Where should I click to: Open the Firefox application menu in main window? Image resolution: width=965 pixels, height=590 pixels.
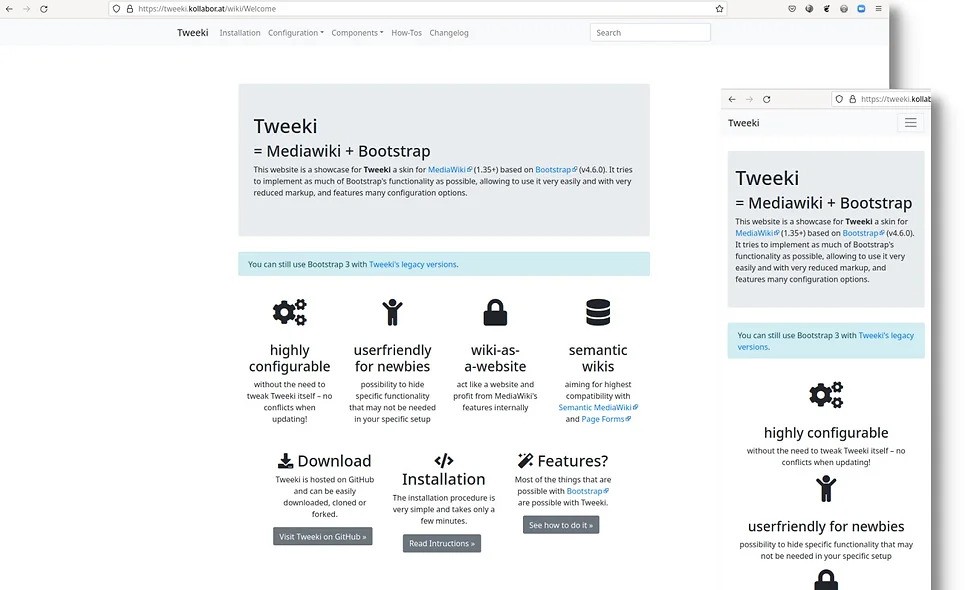point(878,9)
